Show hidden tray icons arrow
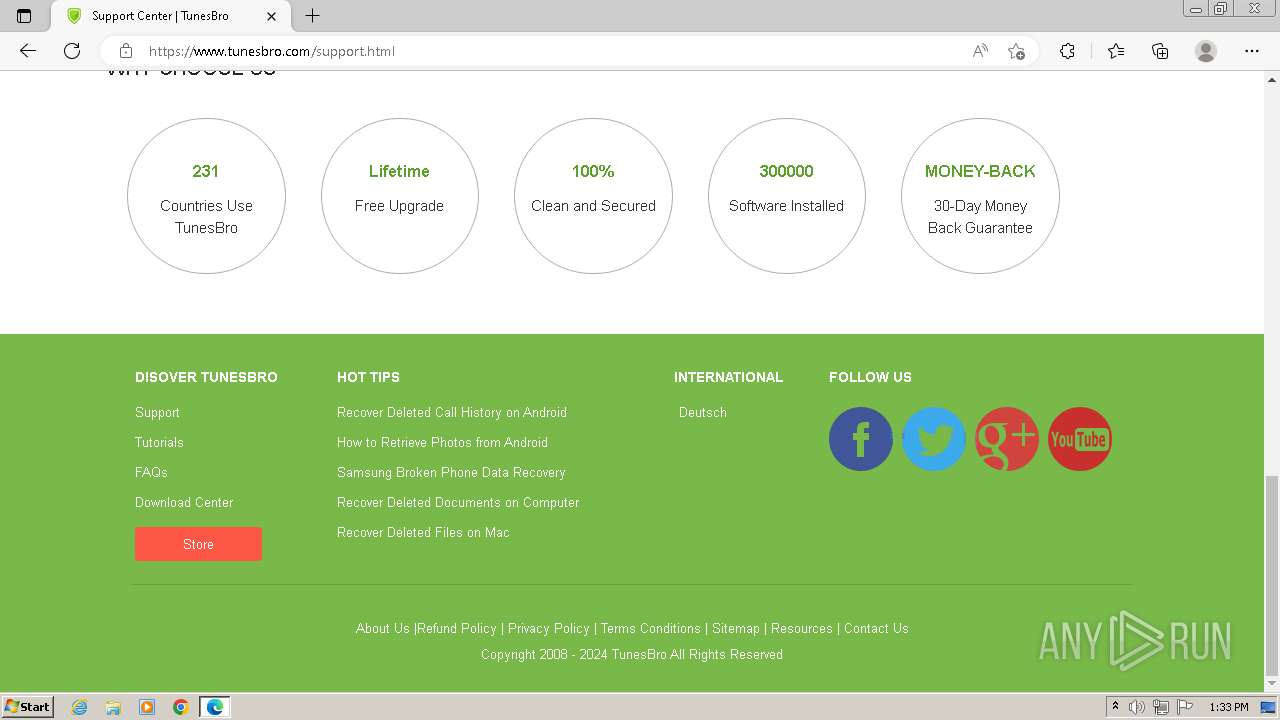This screenshot has width=1280, height=720. pyautogui.click(x=1115, y=707)
